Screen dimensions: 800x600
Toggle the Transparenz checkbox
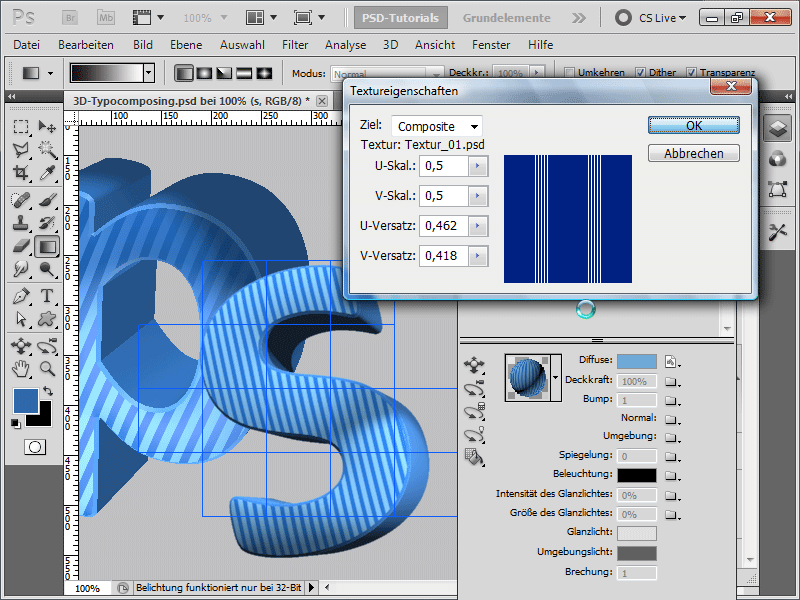(x=691, y=72)
